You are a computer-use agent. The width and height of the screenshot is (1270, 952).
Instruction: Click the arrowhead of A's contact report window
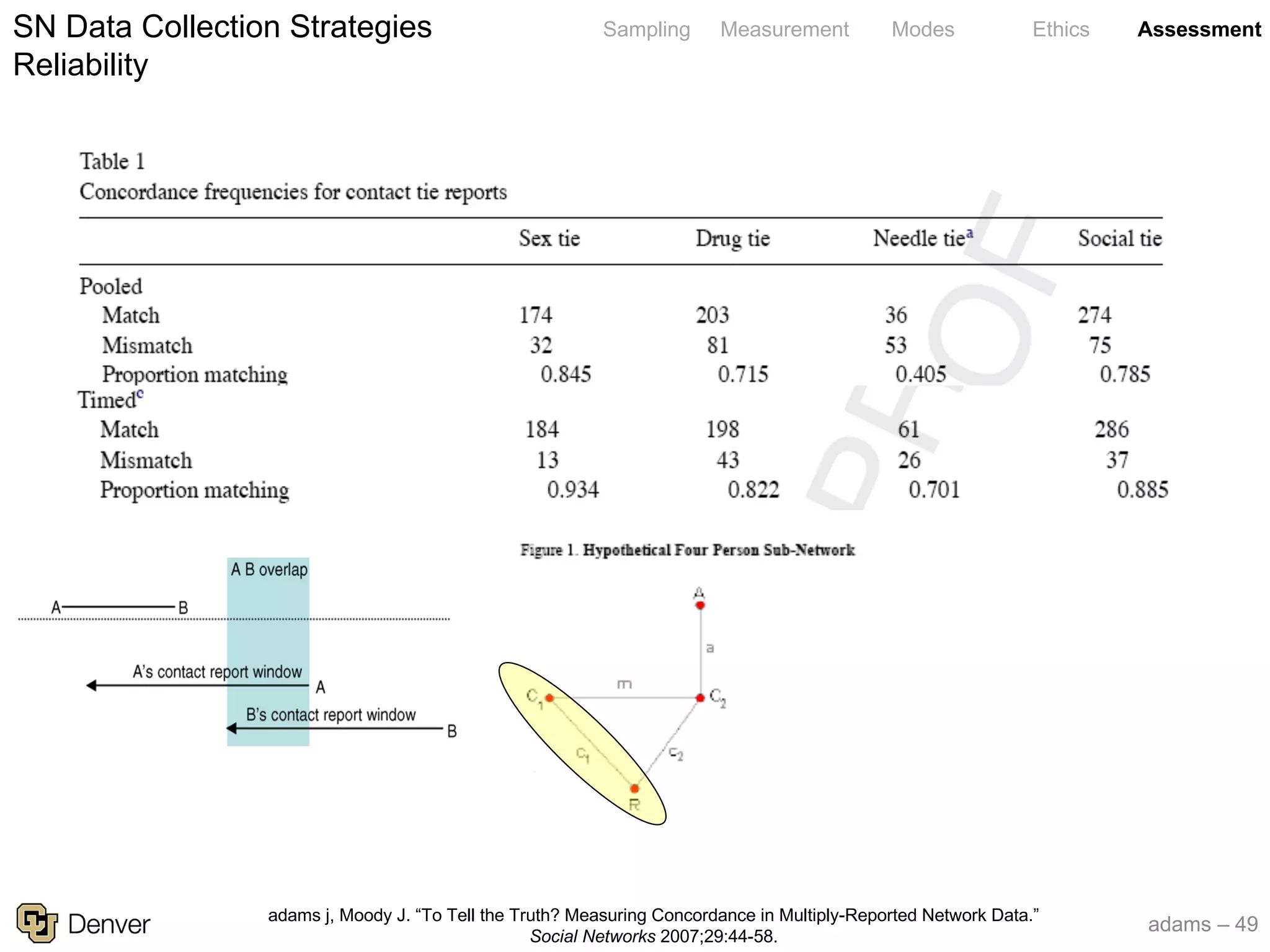point(92,685)
